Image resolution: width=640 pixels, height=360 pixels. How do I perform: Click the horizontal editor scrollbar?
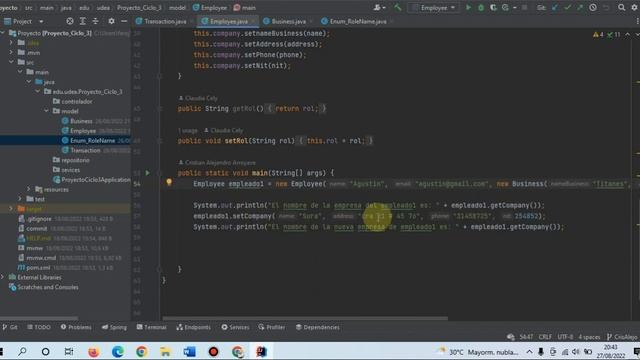[x=305, y=318]
